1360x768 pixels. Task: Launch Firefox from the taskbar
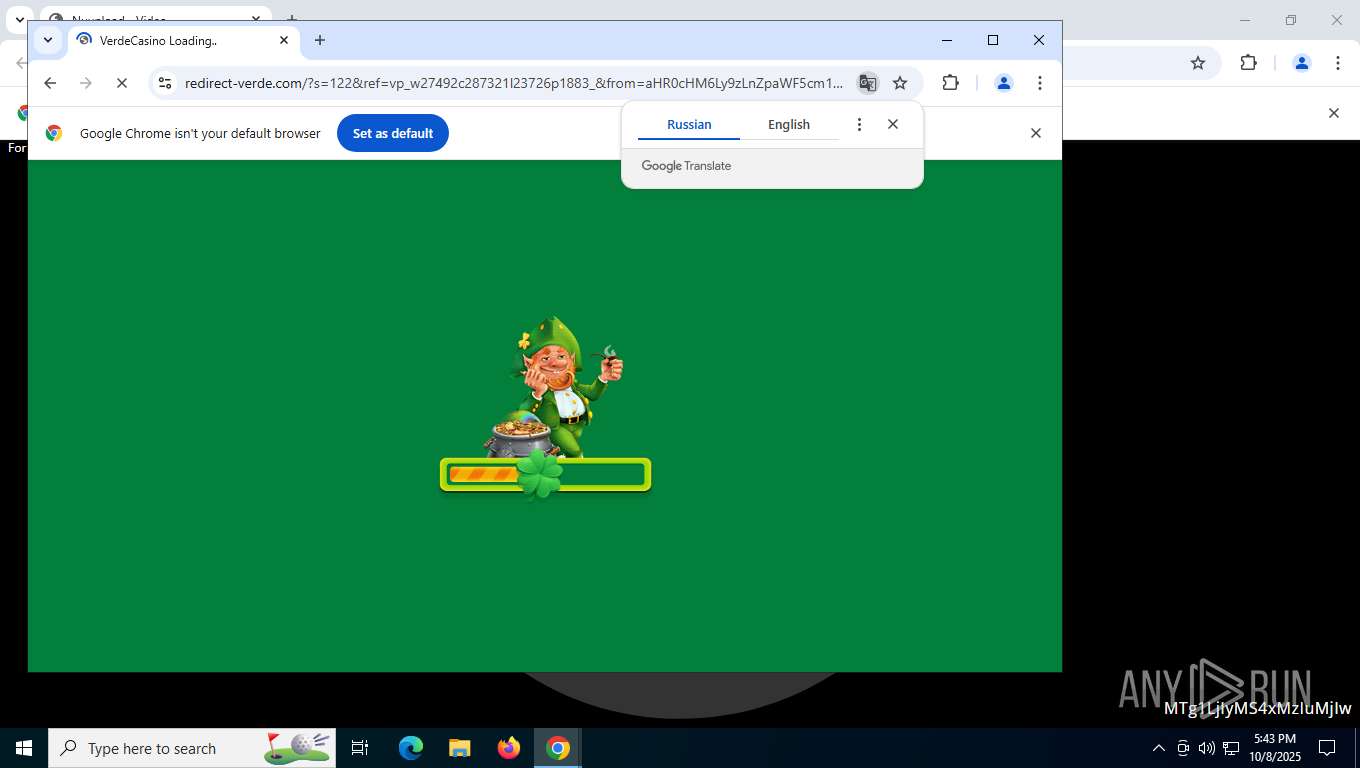(x=509, y=748)
